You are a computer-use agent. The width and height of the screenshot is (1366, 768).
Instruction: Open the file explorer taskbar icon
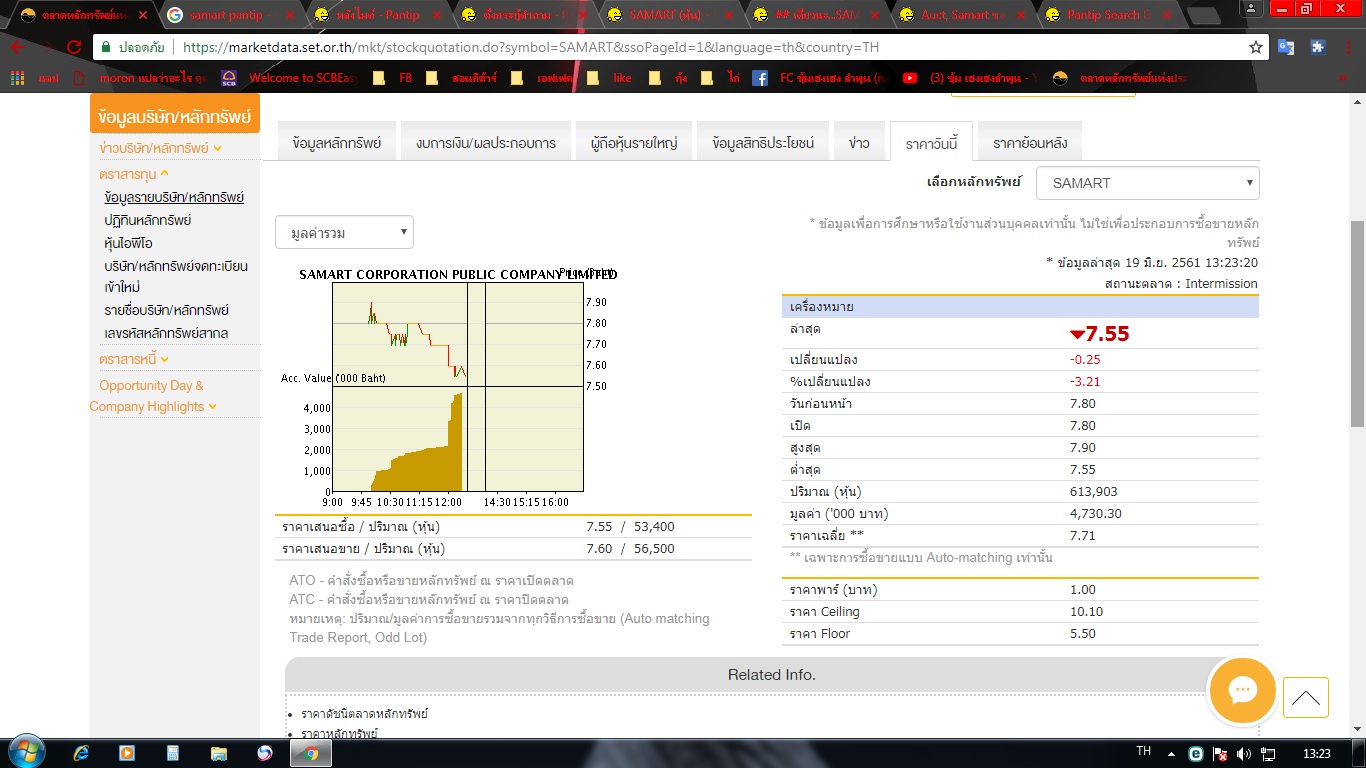(219, 753)
